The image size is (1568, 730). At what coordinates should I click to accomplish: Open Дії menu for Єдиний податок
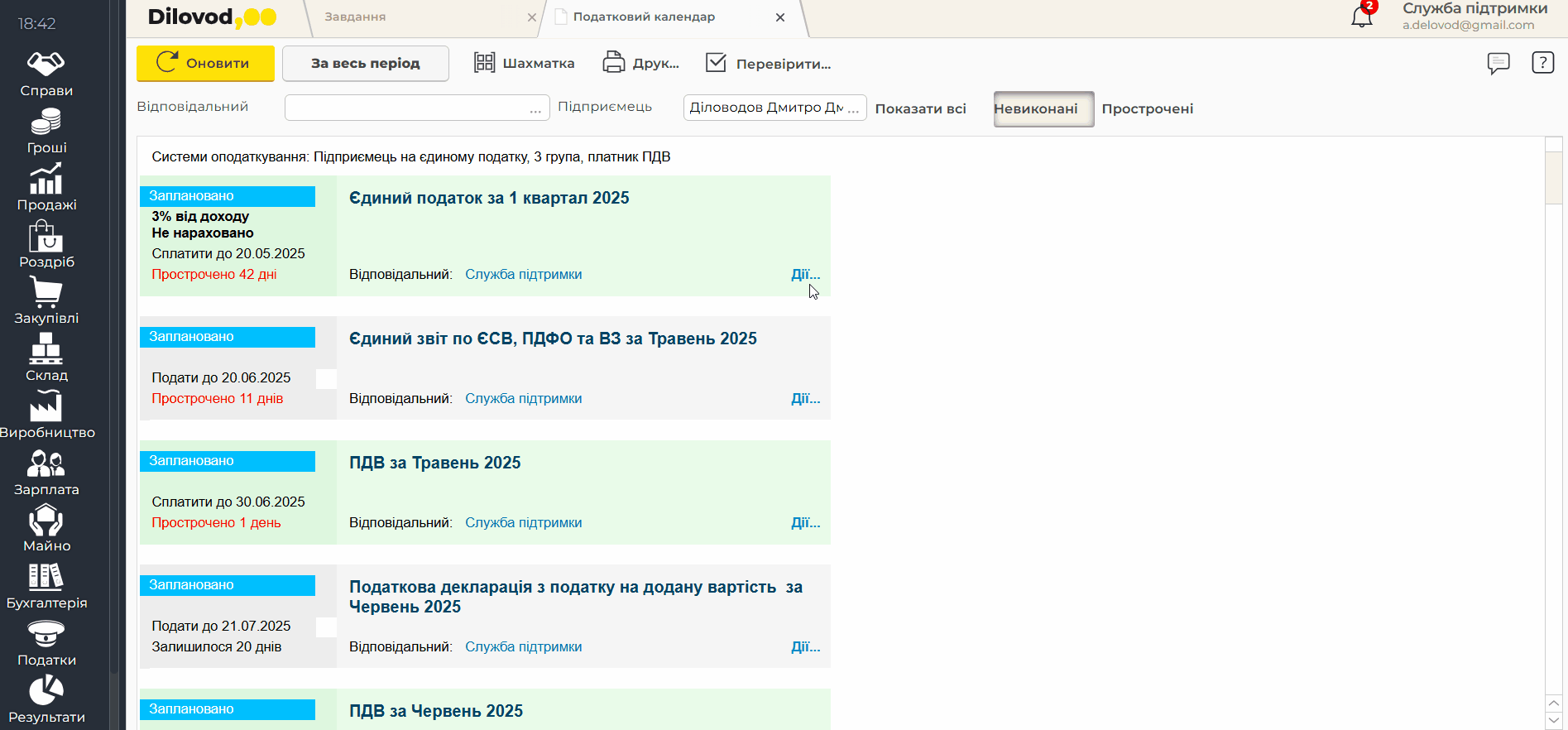tap(804, 274)
